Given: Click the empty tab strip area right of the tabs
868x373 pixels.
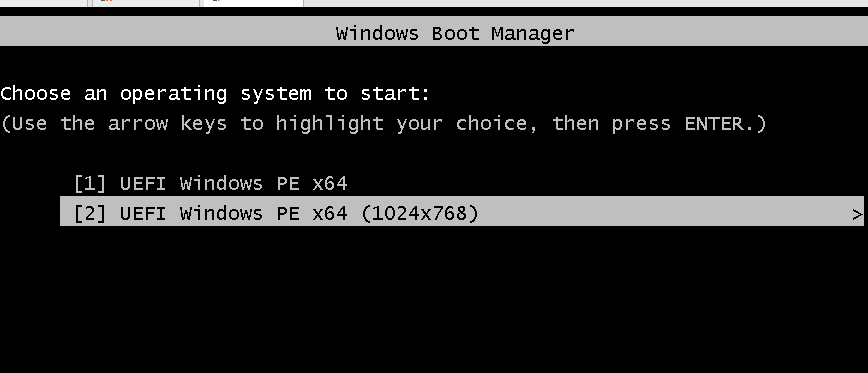Looking at the screenshot, I should click(586, 3).
